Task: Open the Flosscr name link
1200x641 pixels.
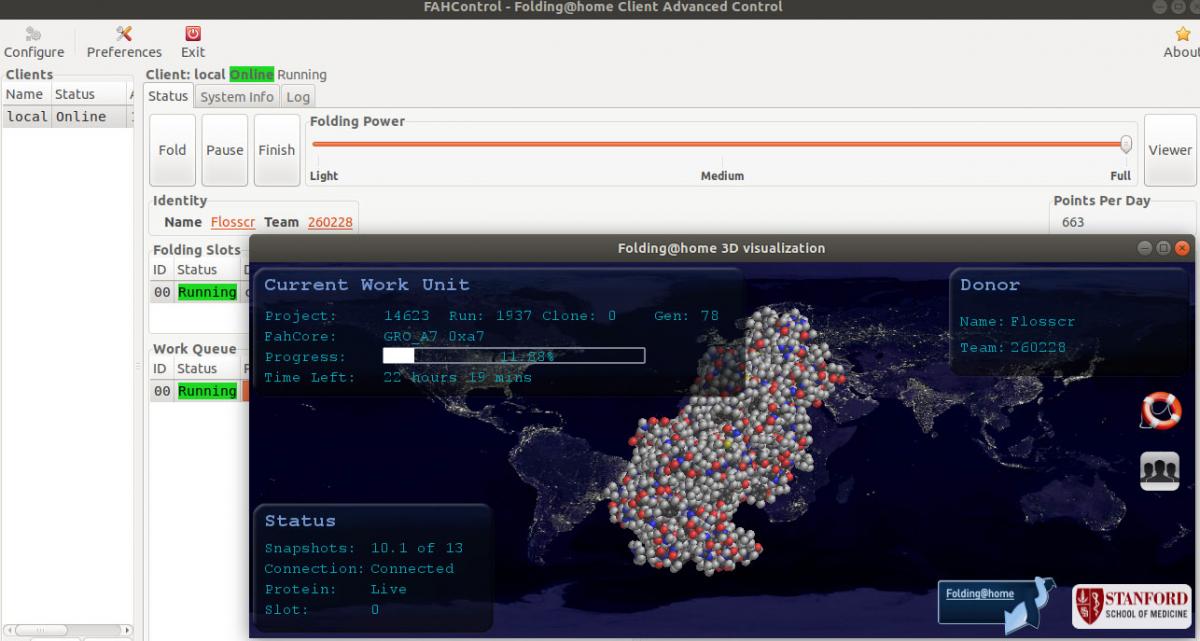Action: pos(233,222)
